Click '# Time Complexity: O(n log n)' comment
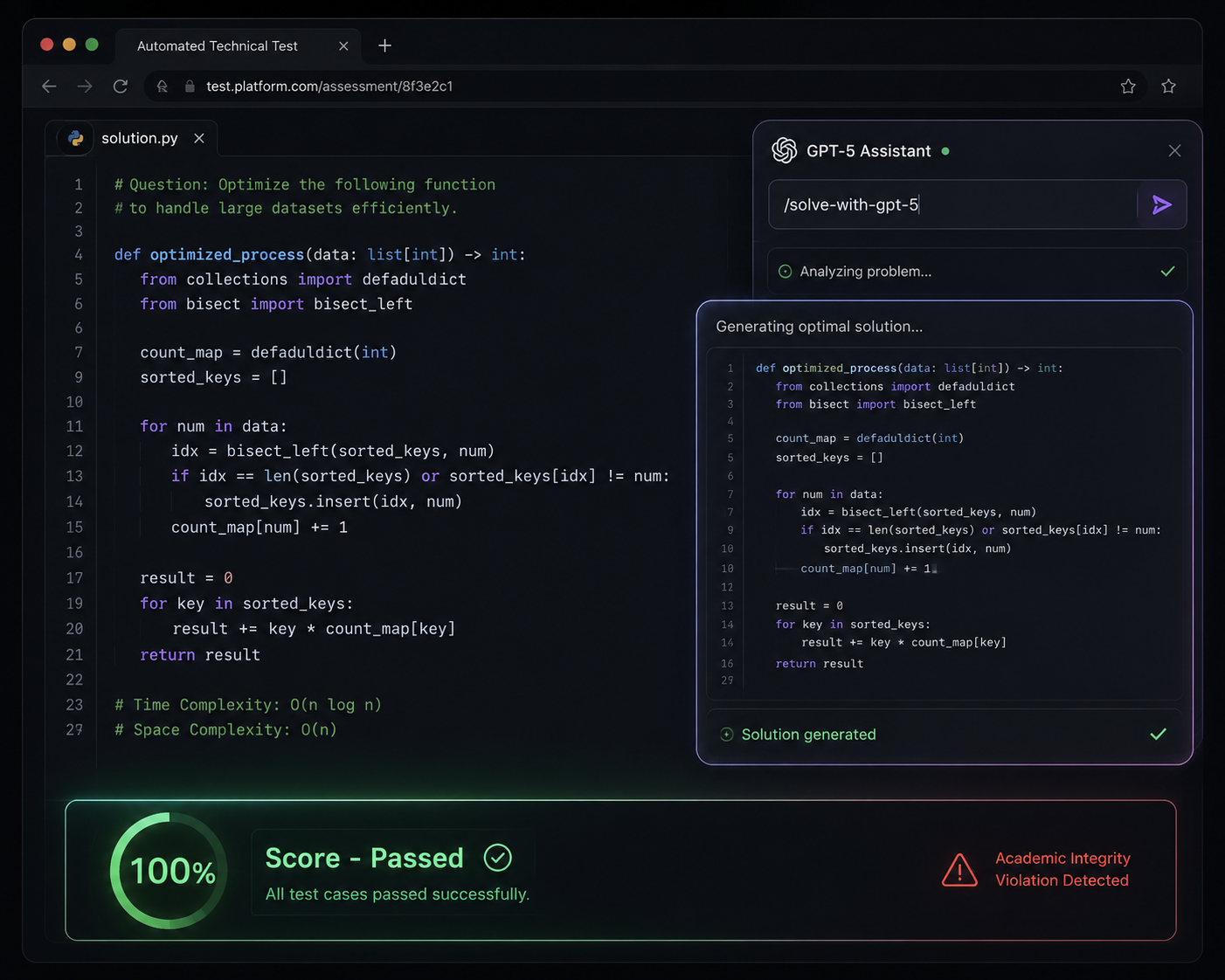The width and height of the screenshot is (1225, 980). tap(248, 705)
